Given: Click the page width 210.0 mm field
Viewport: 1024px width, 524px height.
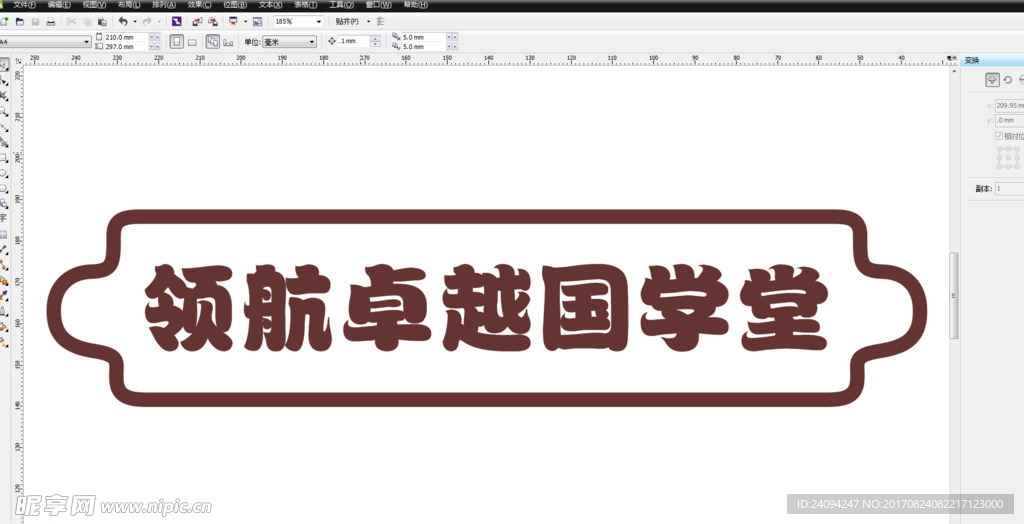Looking at the screenshot, I should tap(126, 37).
